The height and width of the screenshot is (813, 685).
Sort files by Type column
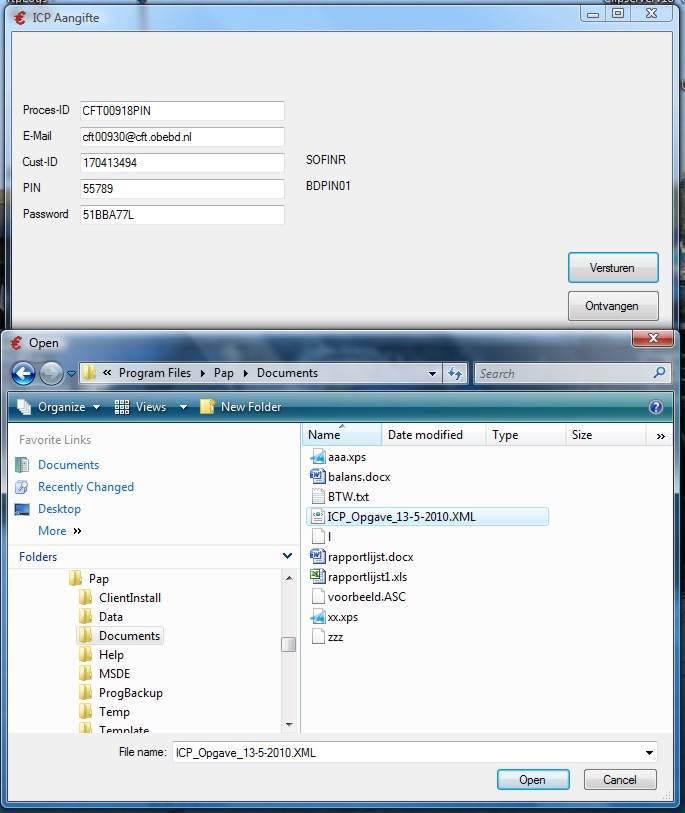point(506,435)
